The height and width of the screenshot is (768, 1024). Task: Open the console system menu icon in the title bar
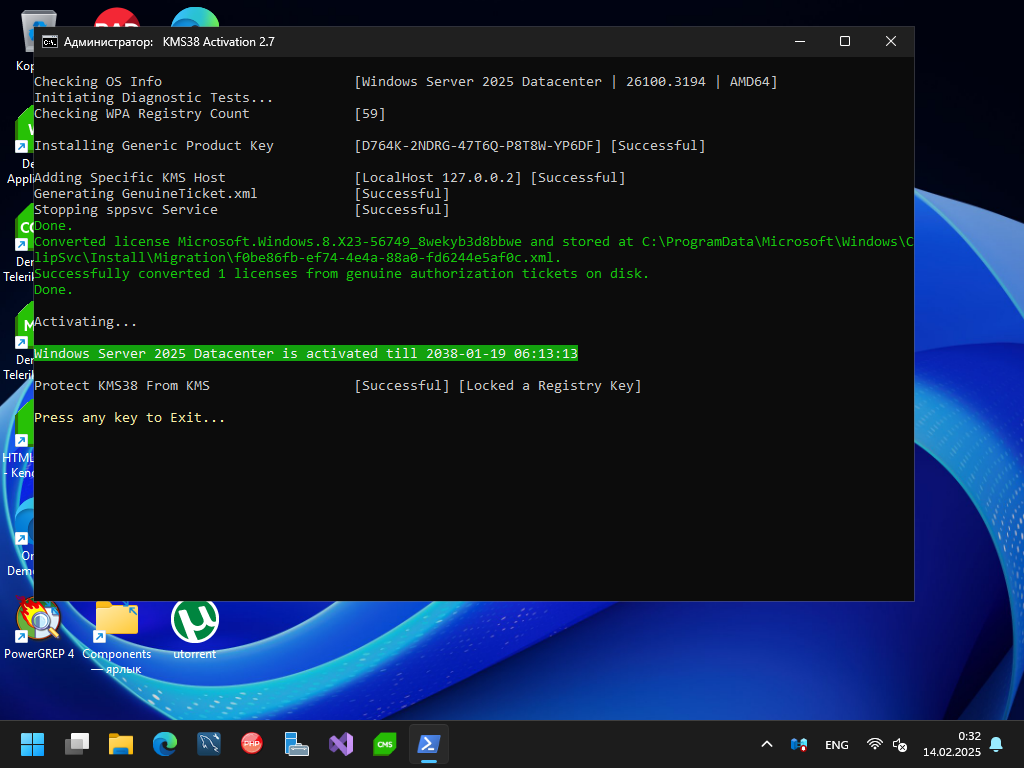(x=50, y=42)
